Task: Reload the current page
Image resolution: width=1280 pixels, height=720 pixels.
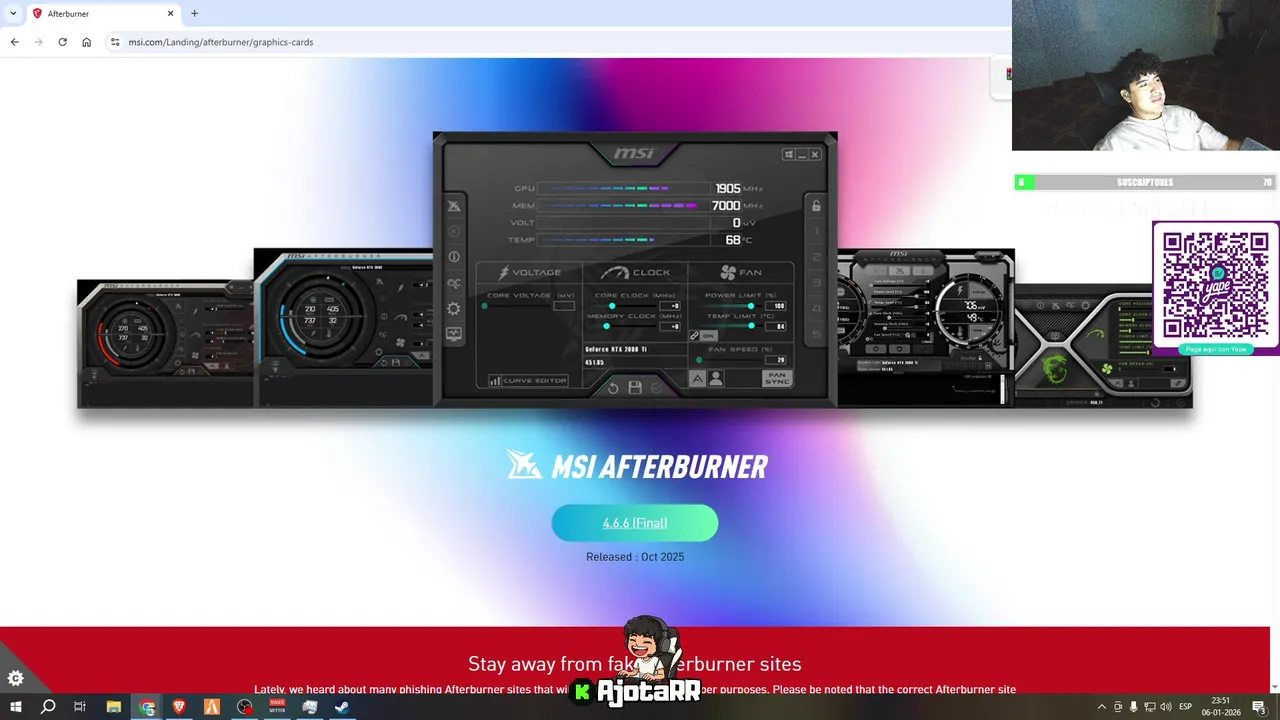Action: pos(62,42)
